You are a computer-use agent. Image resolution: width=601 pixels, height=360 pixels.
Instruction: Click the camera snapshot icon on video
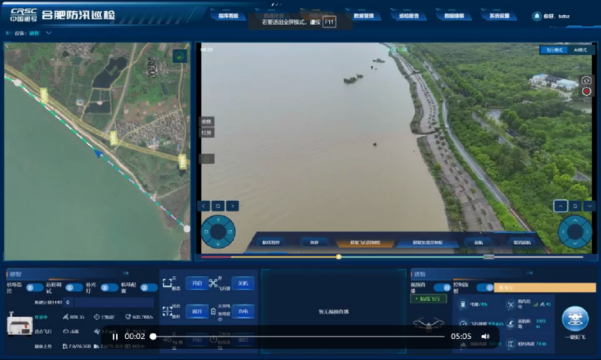click(x=586, y=81)
